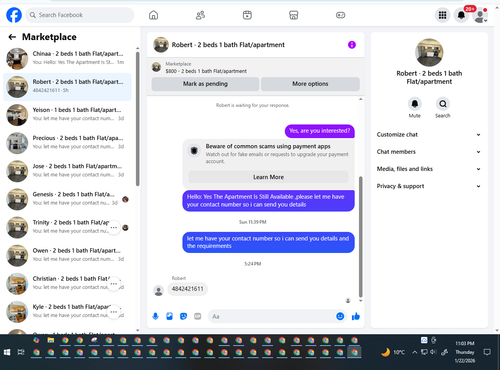Open Windows Start button
Screen dimensions: 500x370
pos(7,352)
